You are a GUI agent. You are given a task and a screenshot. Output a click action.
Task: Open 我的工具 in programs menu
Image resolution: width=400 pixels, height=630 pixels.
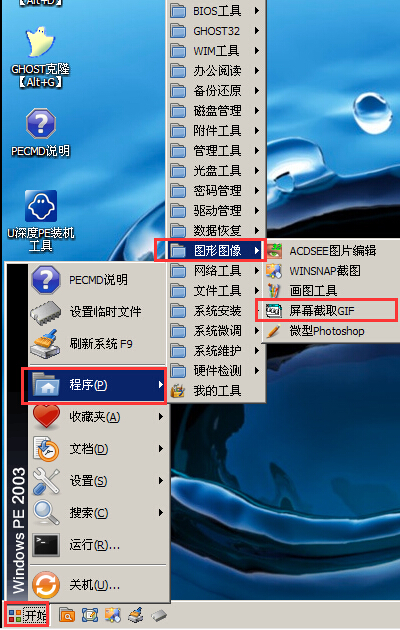point(216,391)
